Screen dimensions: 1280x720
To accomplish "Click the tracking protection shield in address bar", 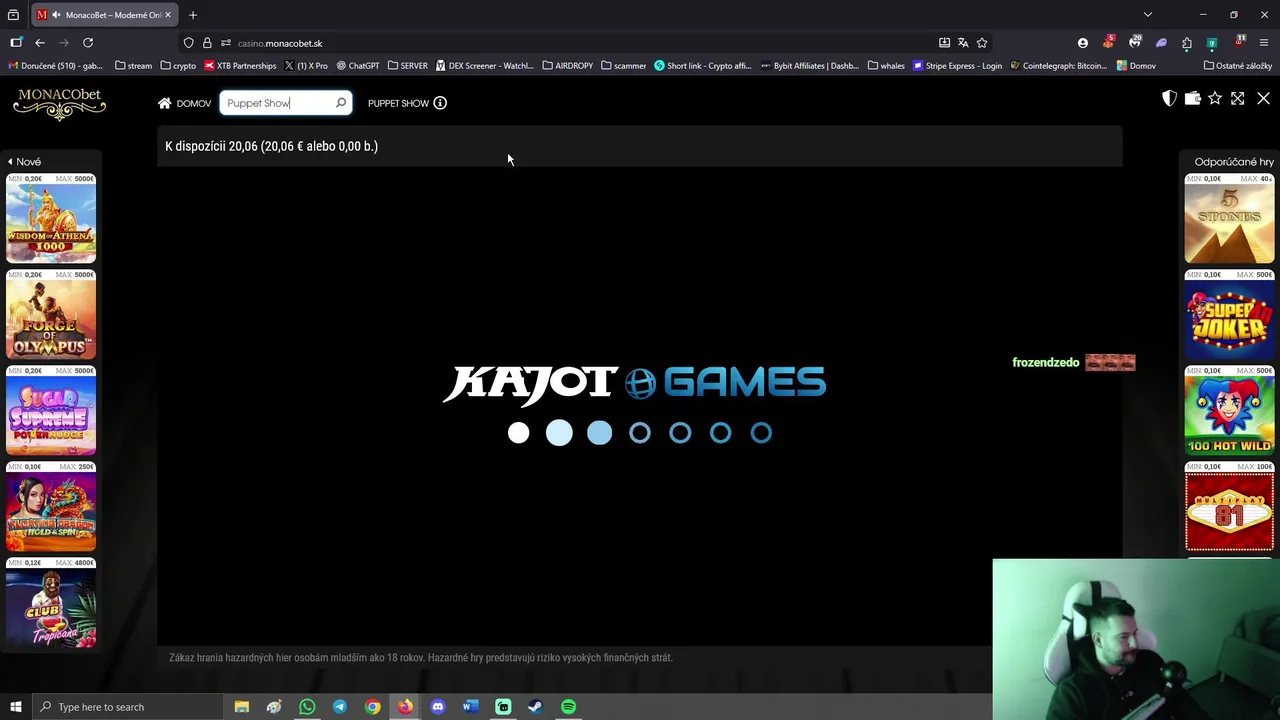I will click(188, 43).
